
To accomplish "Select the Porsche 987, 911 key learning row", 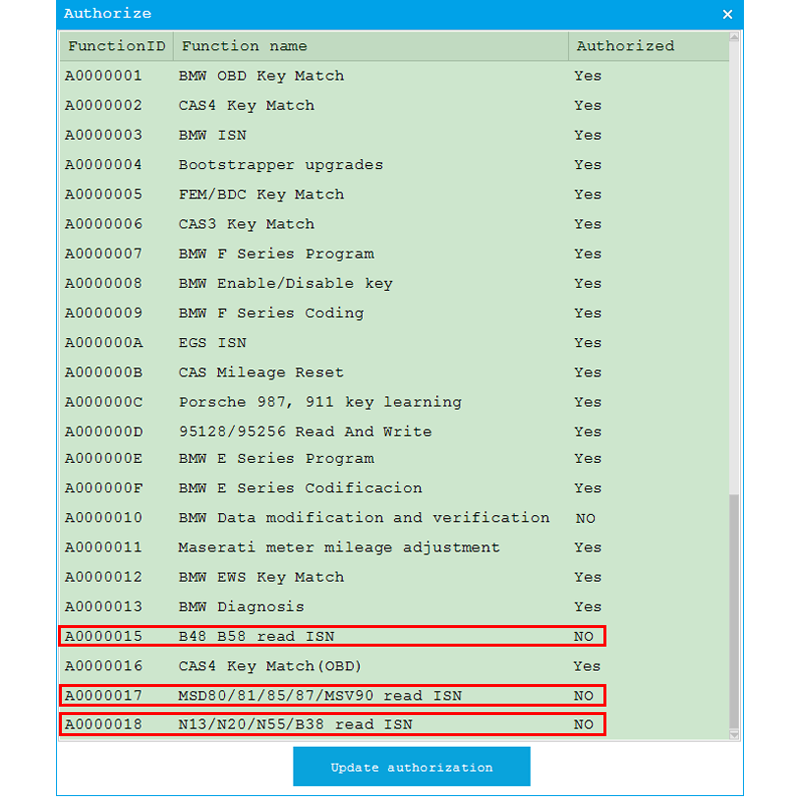I will tap(394, 402).
